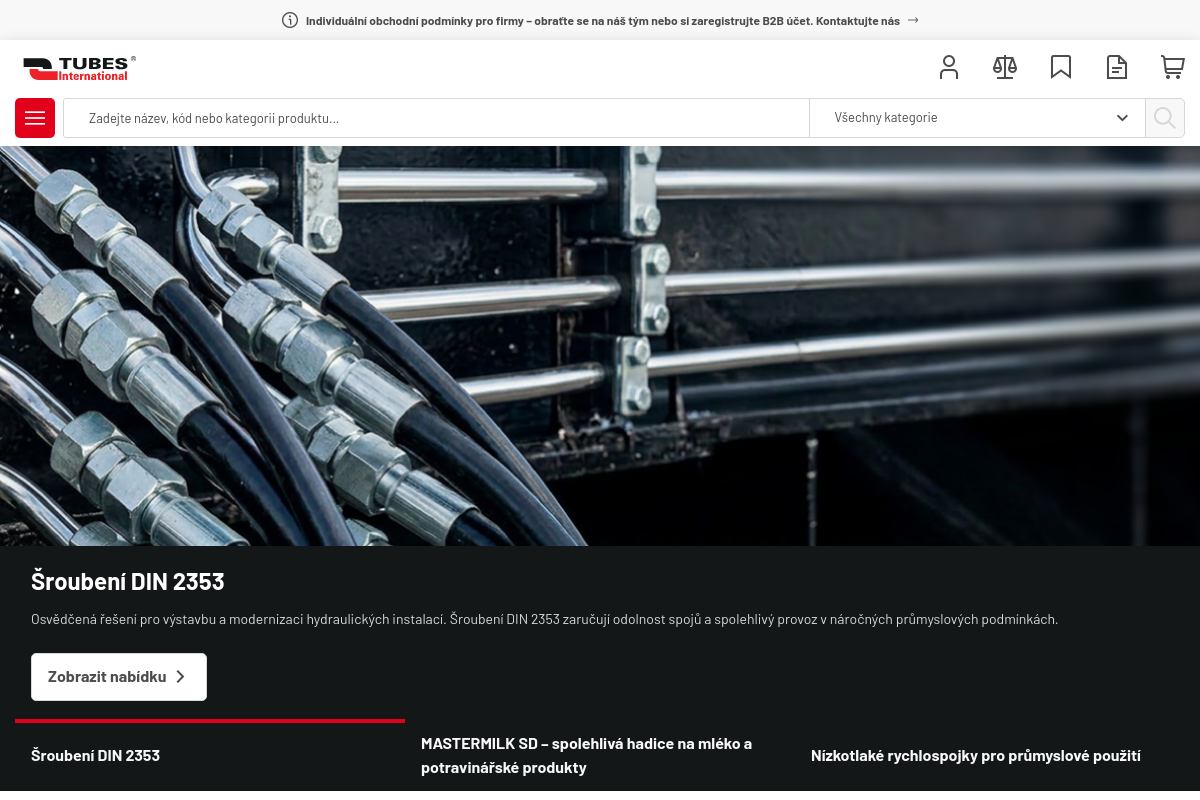Viewport: 1200px width, 800px height.
Task: Click the search magnifier button
Action: click(1165, 118)
